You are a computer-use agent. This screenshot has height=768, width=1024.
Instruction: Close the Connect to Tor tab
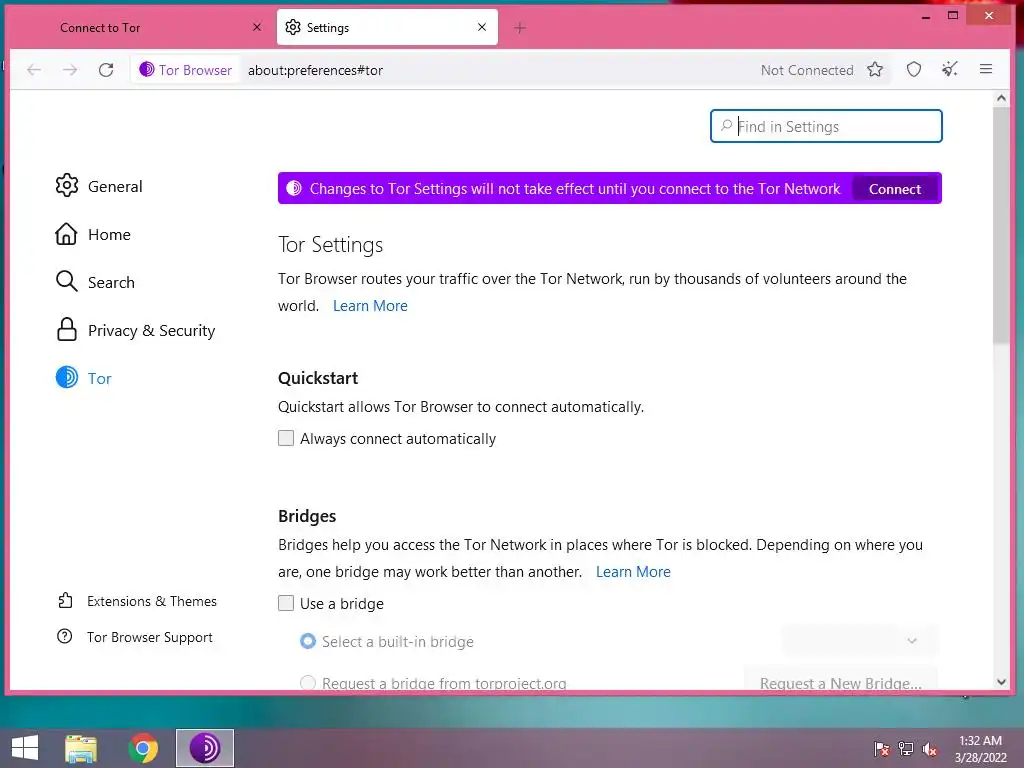[x=257, y=27]
